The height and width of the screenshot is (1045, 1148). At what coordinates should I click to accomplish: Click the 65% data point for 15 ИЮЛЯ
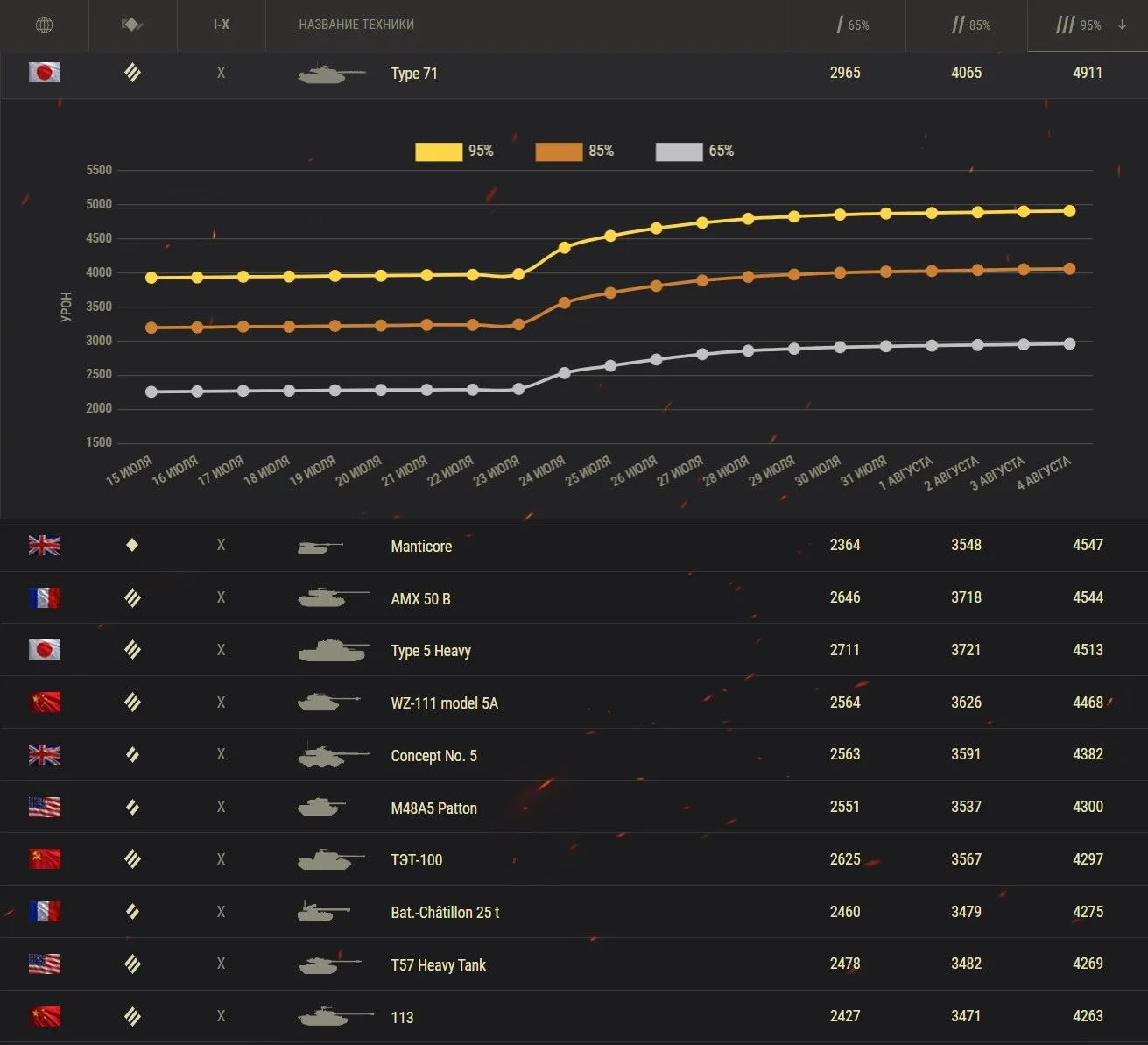151,392
